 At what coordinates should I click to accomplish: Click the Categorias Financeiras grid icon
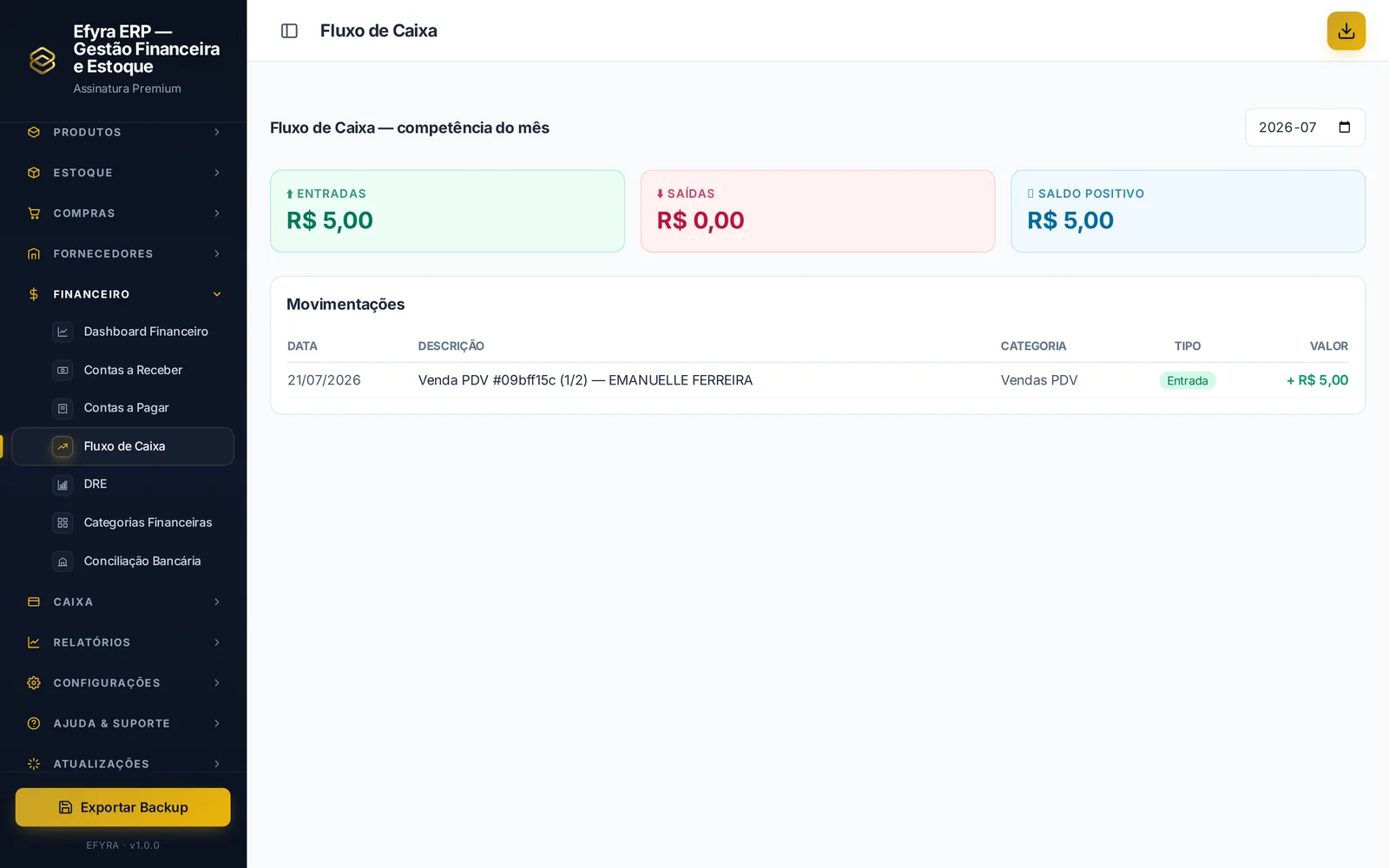[63, 523]
